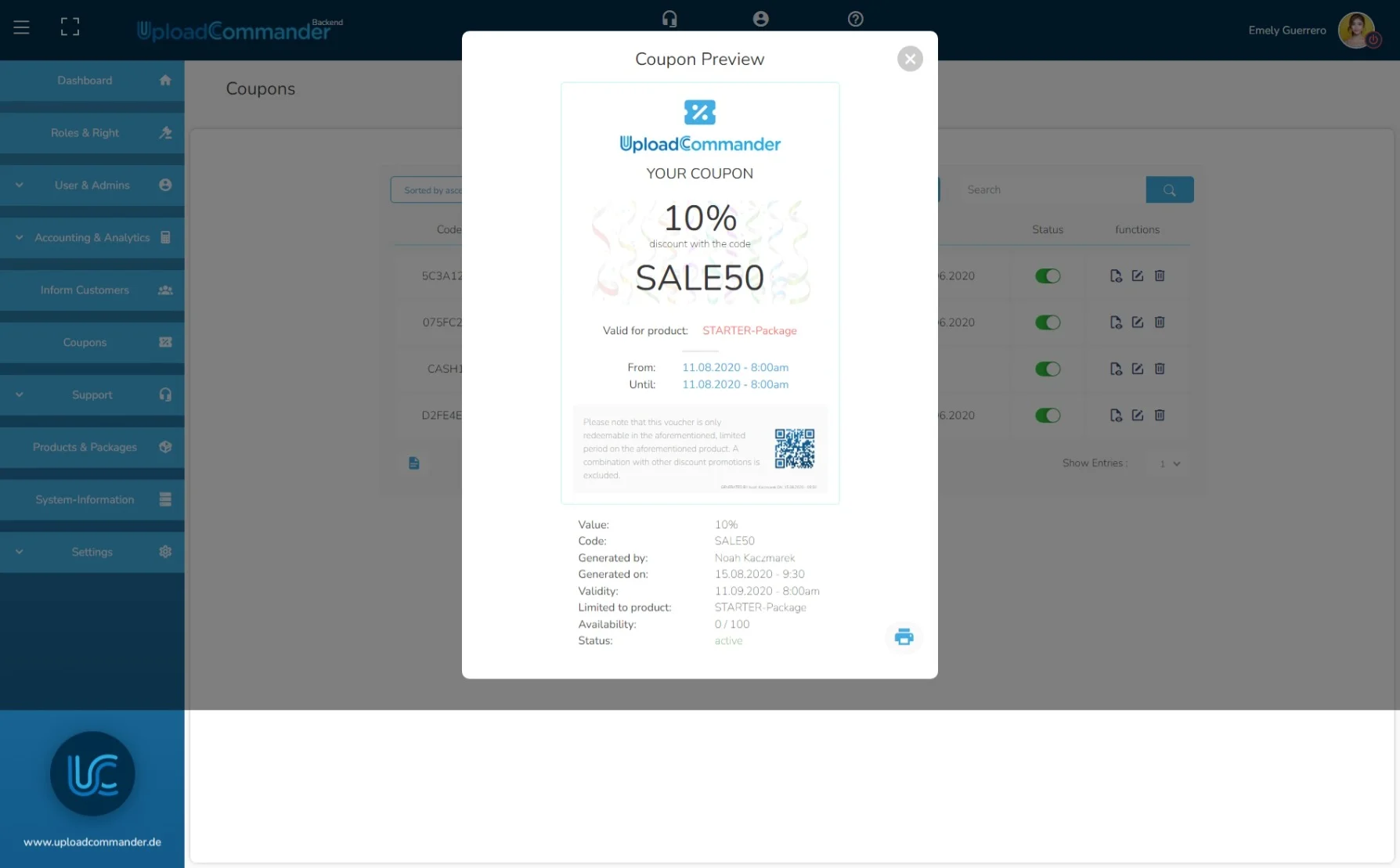
Task: Open Support in the sidebar
Action: coord(92,395)
